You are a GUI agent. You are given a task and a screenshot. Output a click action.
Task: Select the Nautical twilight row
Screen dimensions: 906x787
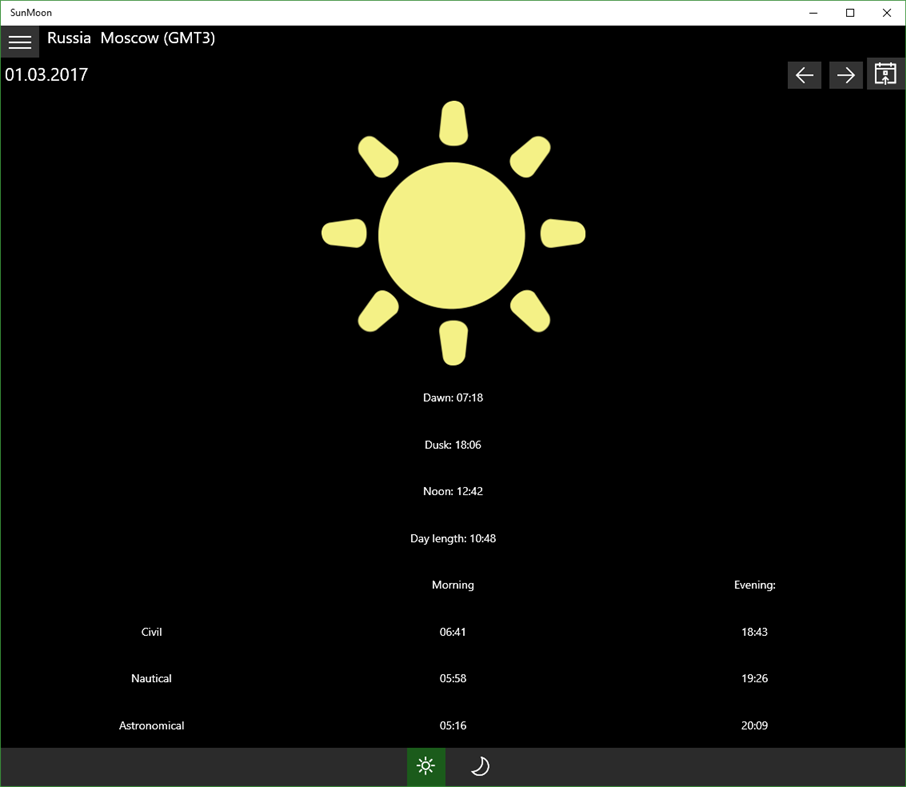tap(151, 678)
